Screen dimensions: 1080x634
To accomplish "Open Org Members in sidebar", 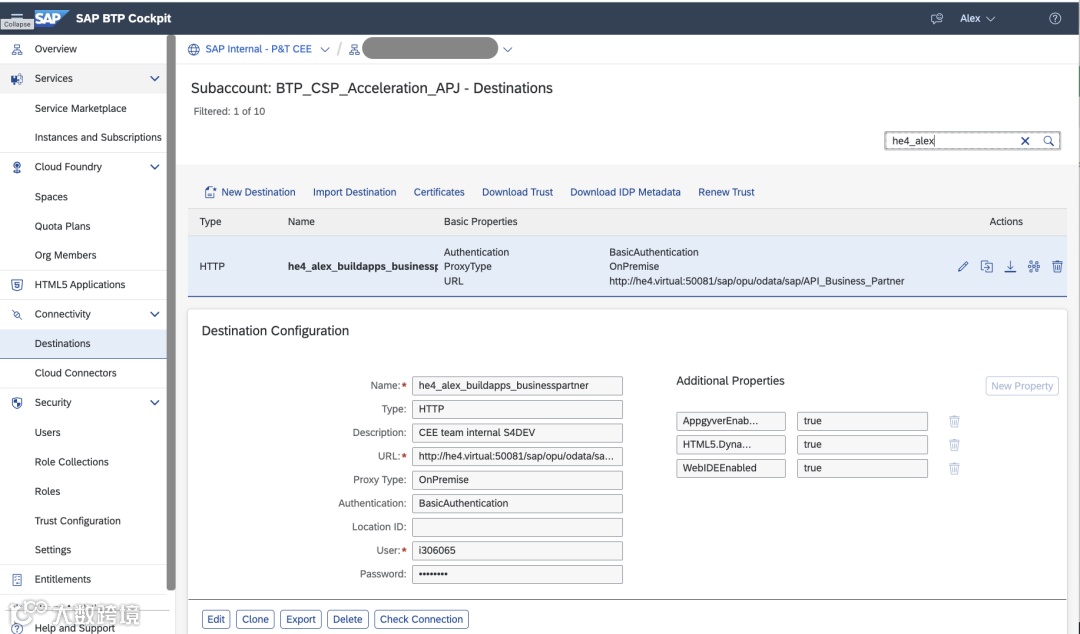I will click(65, 255).
